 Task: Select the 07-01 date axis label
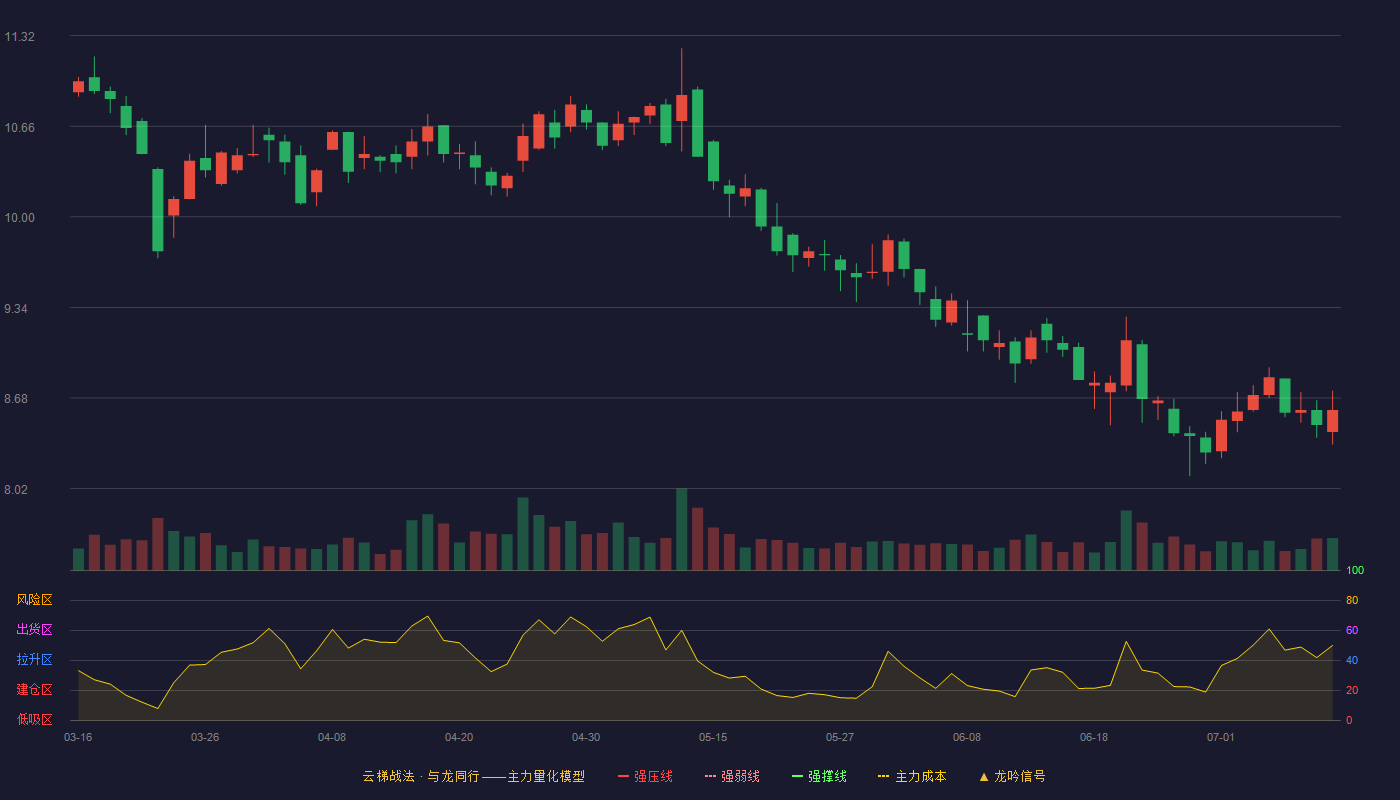click(x=1221, y=737)
